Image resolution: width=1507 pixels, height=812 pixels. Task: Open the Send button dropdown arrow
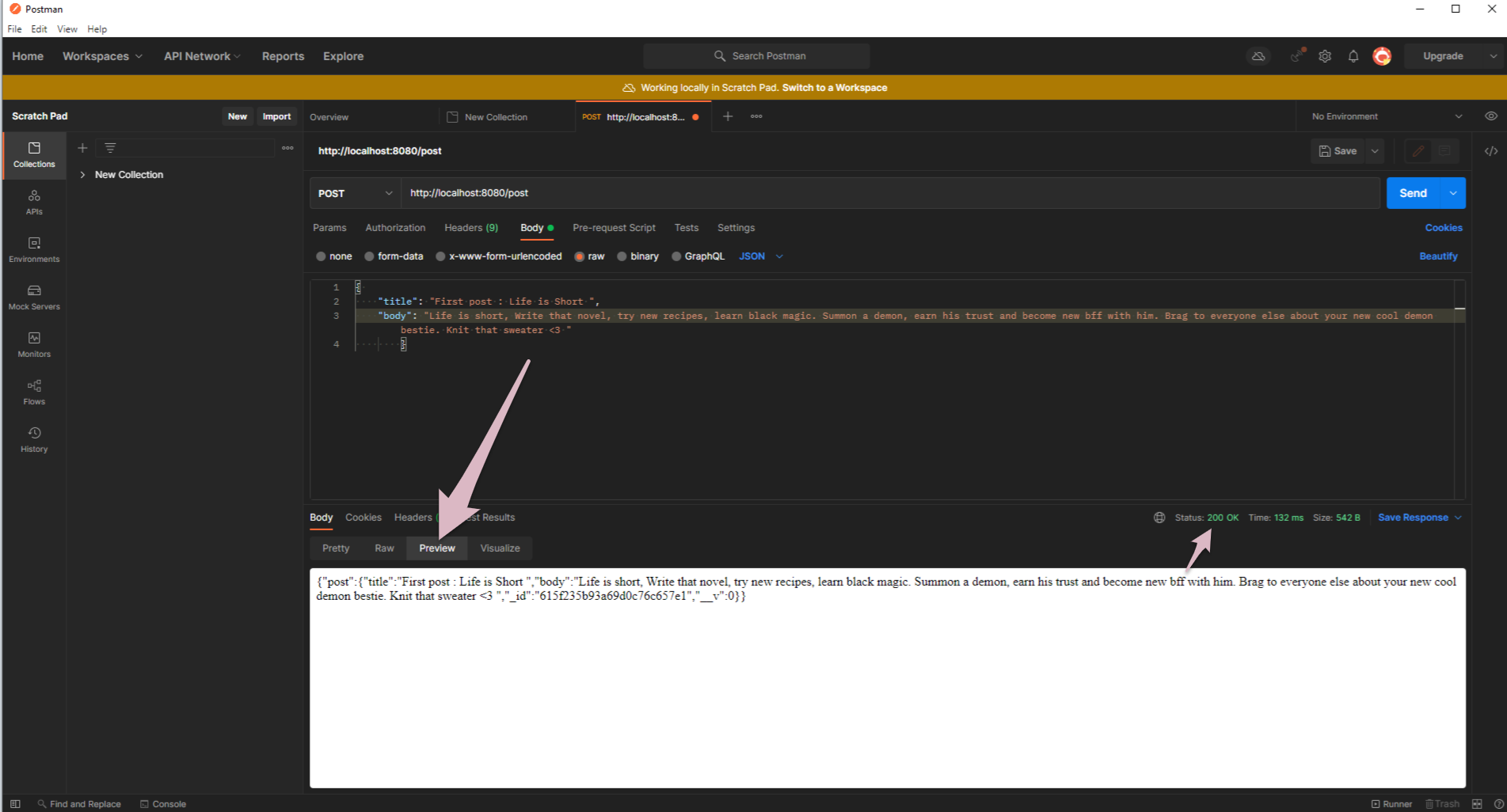(x=1453, y=193)
